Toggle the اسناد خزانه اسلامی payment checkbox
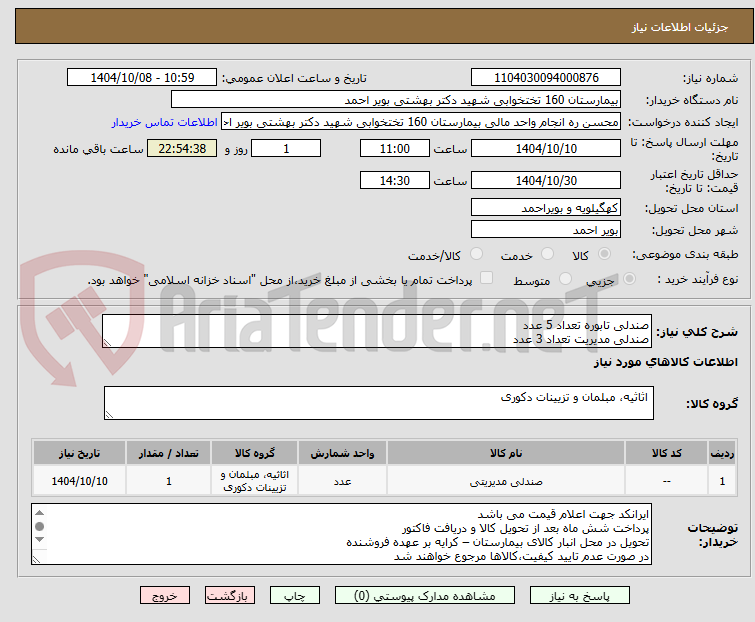755x622 pixels. (486, 278)
